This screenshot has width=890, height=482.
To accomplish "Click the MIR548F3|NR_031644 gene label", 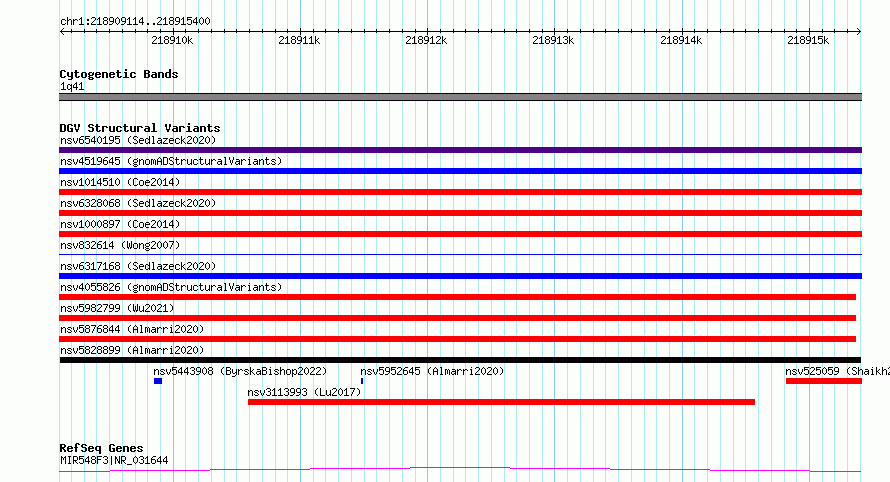I will click(114, 460).
